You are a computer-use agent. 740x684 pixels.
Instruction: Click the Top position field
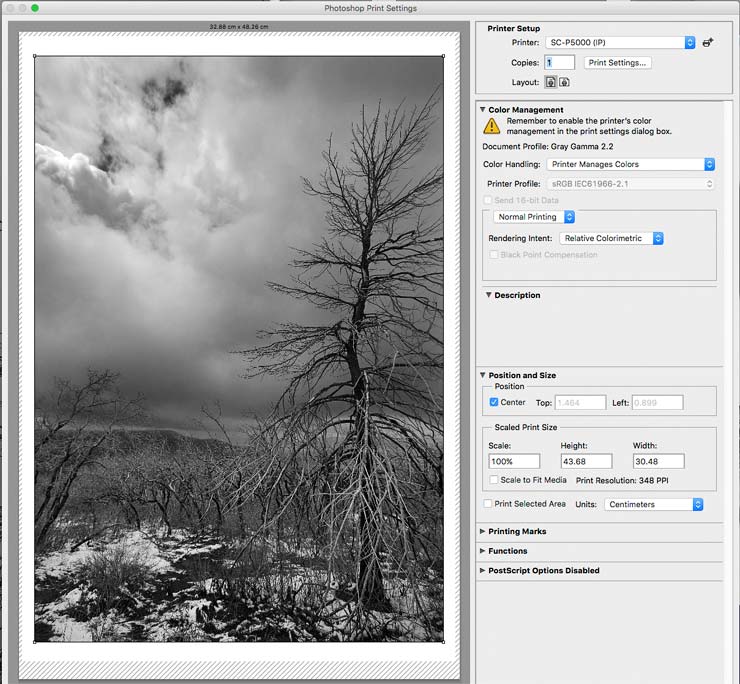(x=580, y=403)
